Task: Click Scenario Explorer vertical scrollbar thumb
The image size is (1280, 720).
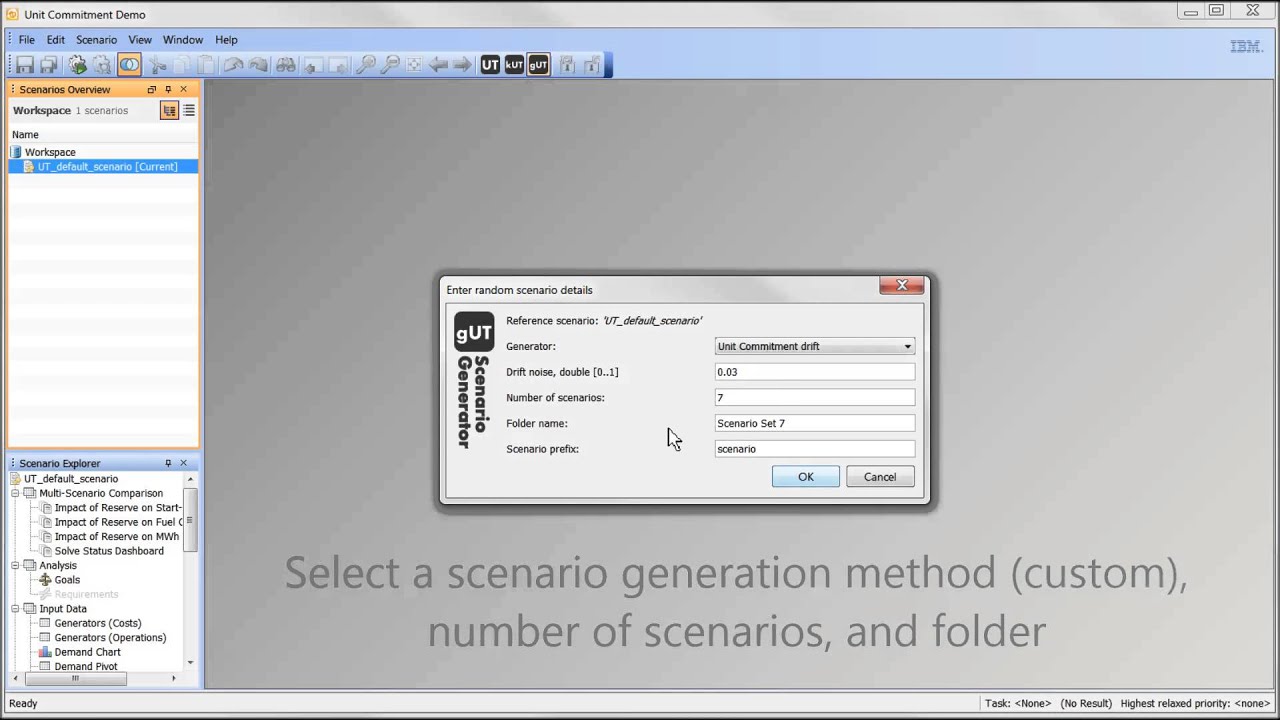Action: click(x=190, y=520)
